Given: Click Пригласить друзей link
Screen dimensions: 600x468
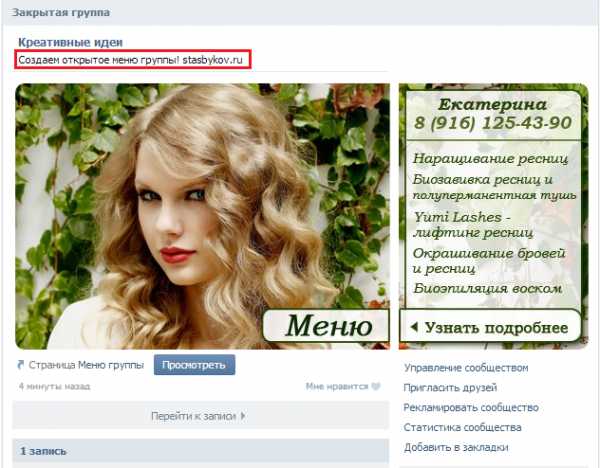Looking at the screenshot, I should click(x=450, y=388).
